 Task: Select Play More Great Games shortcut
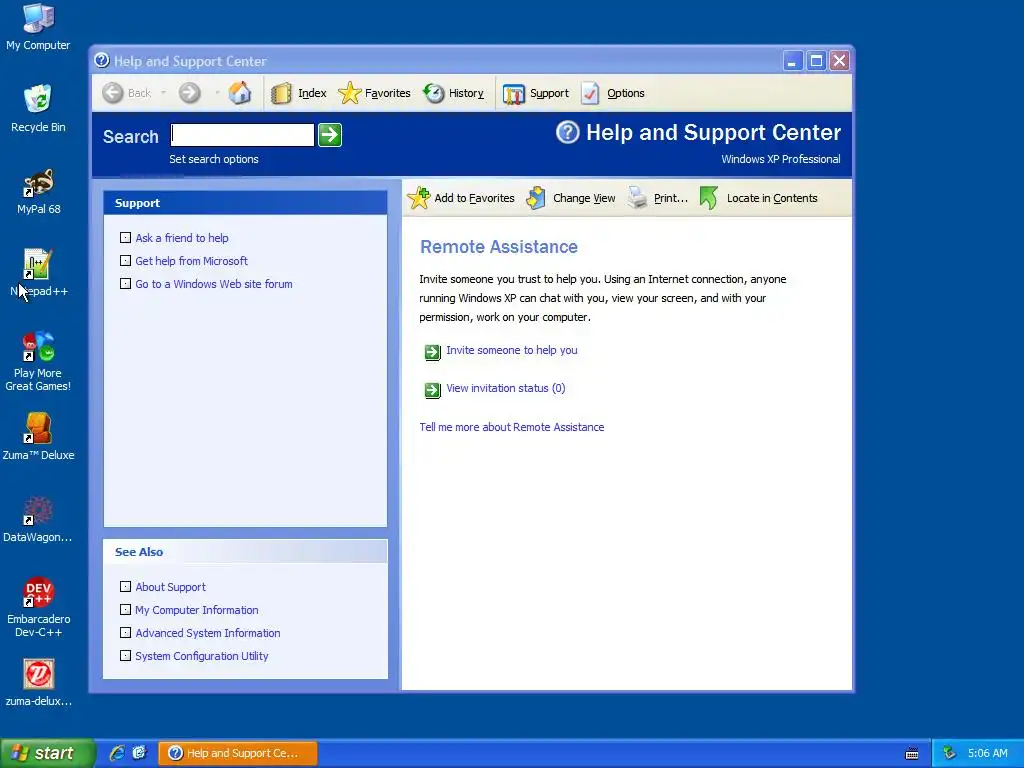click(x=38, y=361)
